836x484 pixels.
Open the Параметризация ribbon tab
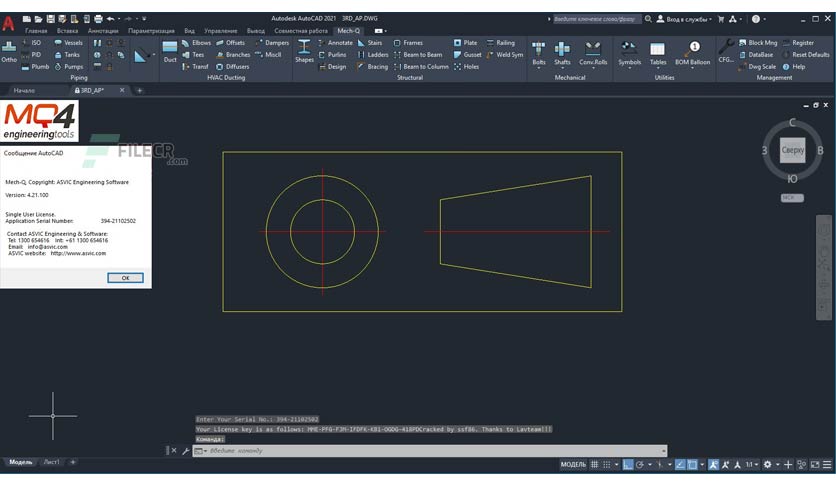(151, 31)
